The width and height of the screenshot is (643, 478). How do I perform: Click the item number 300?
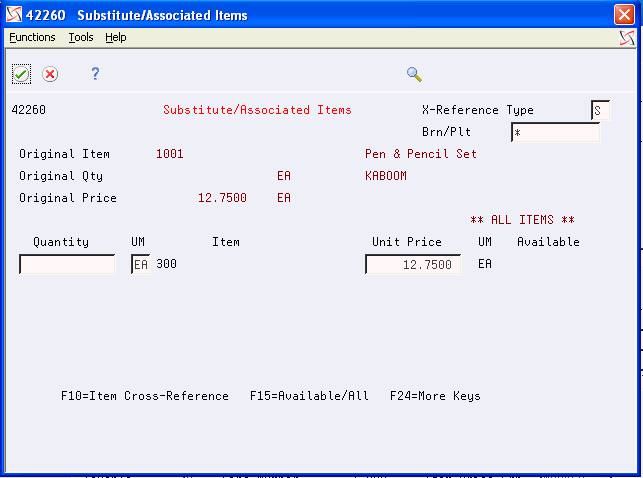[166, 264]
